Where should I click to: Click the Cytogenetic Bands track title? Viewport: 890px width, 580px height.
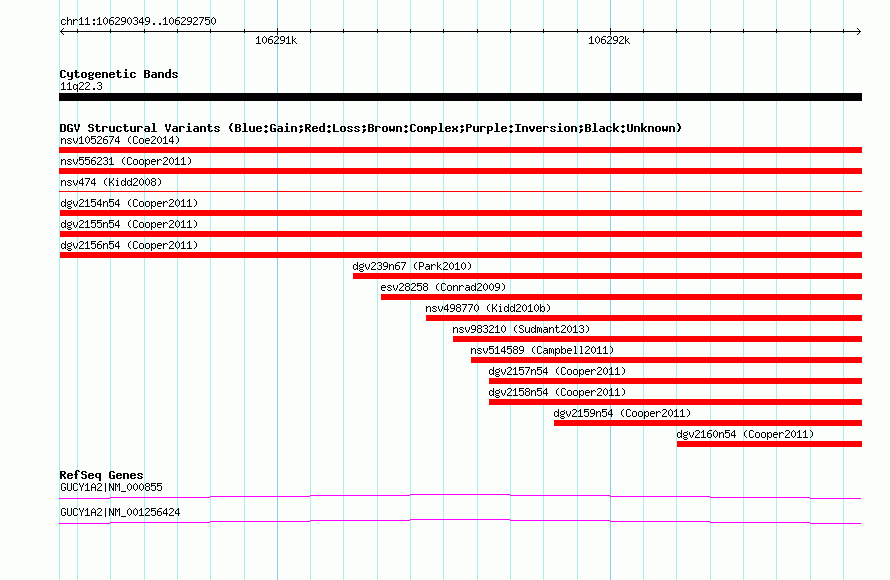(119, 74)
